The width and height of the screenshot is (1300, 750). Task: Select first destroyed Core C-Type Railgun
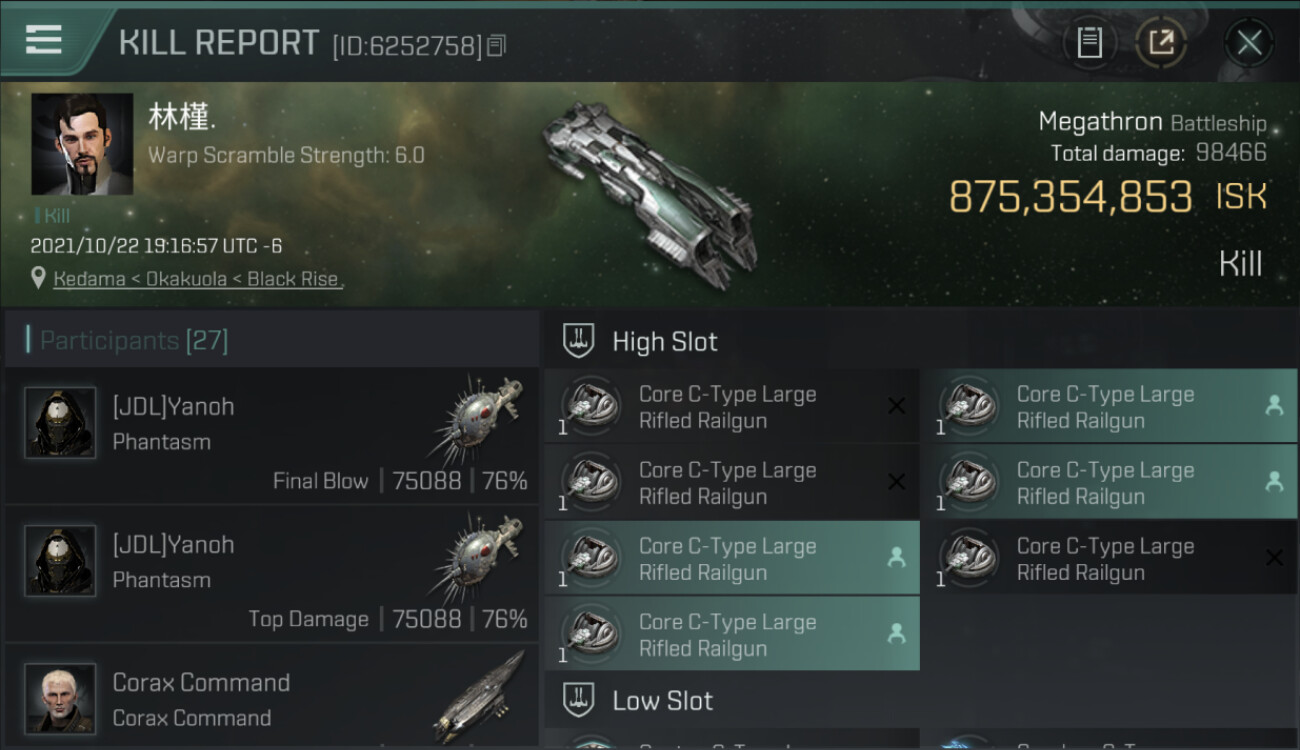(732, 407)
